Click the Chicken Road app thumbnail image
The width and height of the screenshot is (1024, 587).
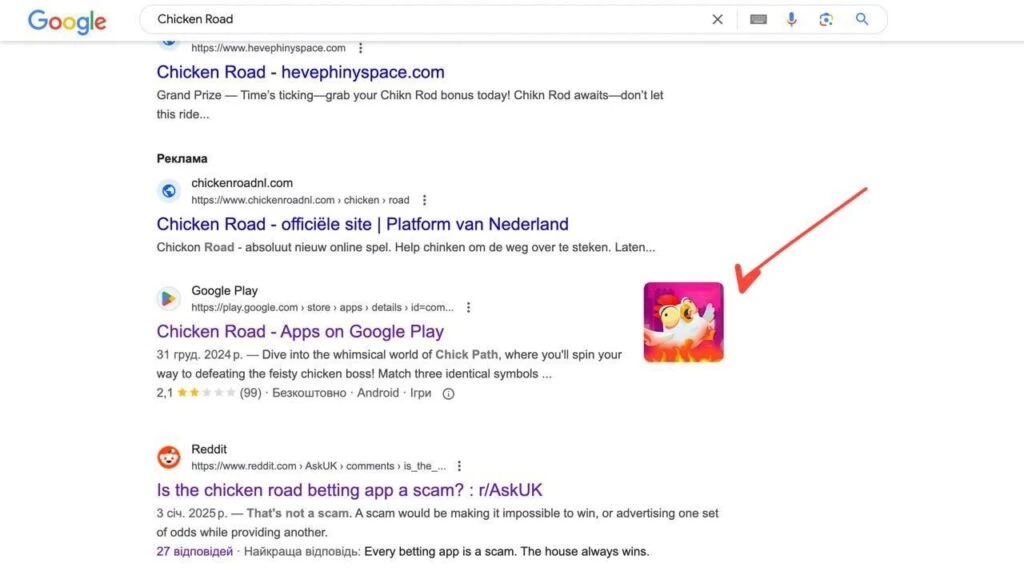(x=683, y=322)
